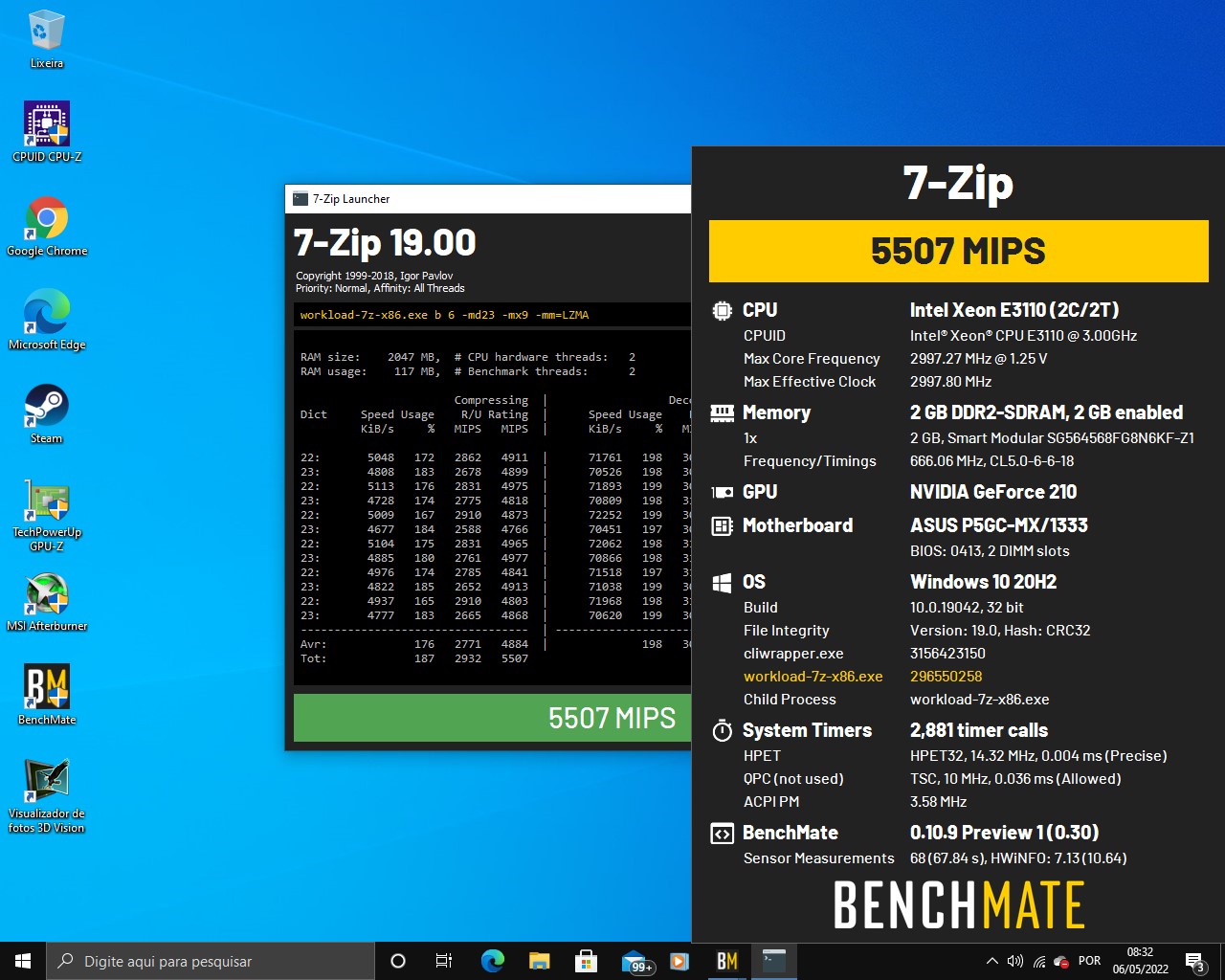Open the Lixeira recycle bin desktop icon
The width and height of the screenshot is (1225, 980).
tap(46, 38)
